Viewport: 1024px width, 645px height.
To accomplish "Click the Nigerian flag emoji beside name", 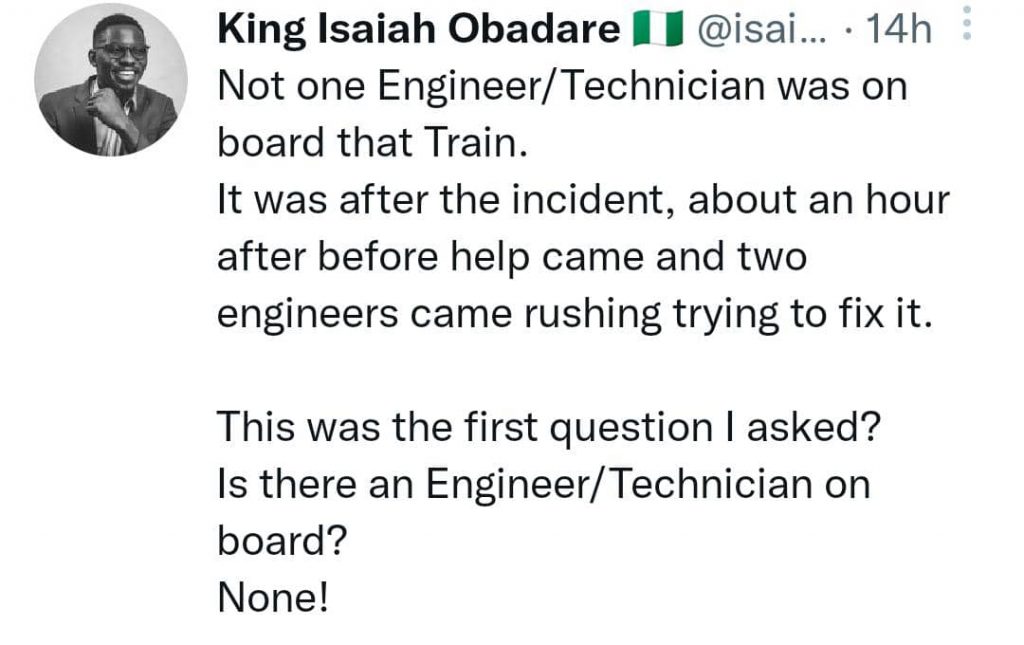I will point(656,32).
